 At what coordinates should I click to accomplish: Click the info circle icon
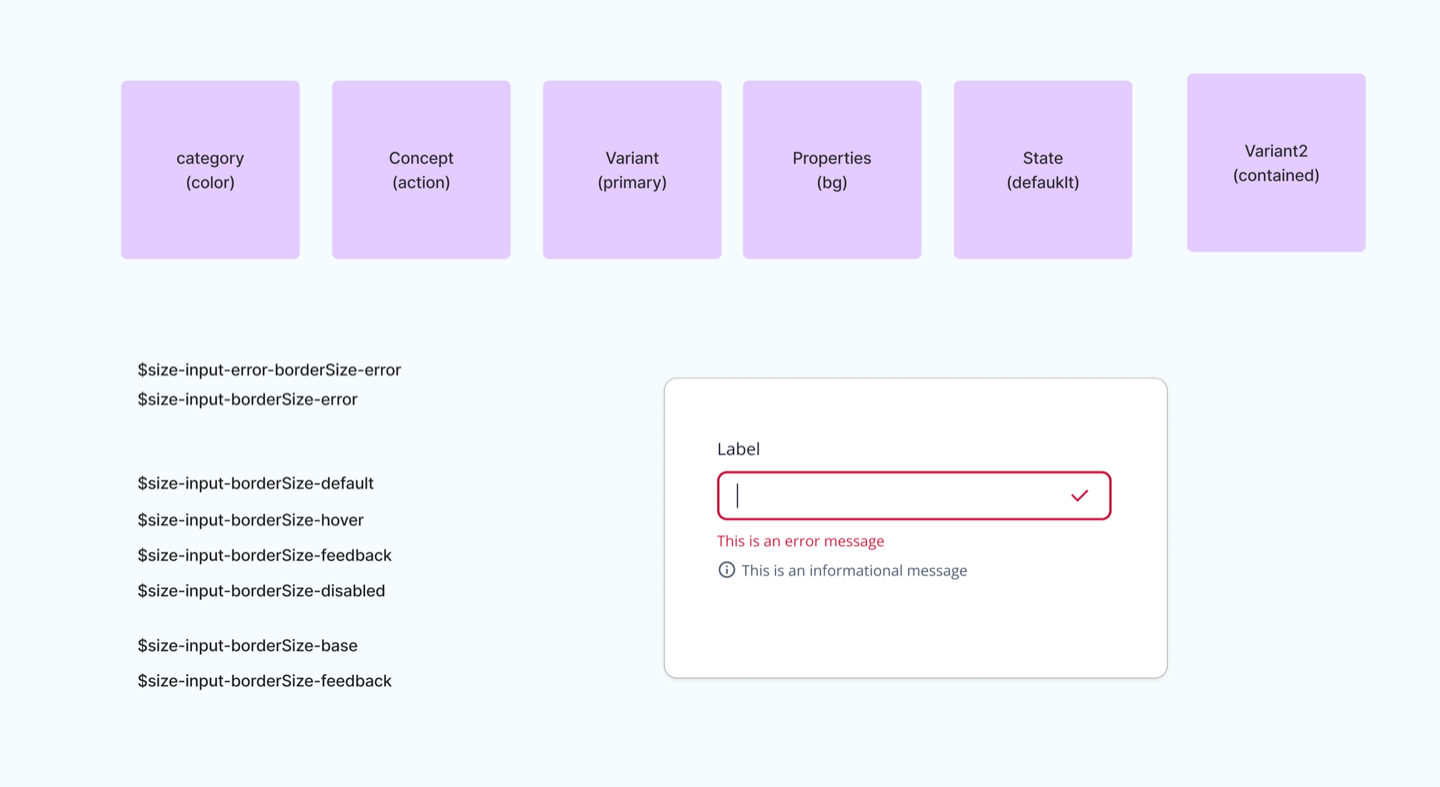727,570
